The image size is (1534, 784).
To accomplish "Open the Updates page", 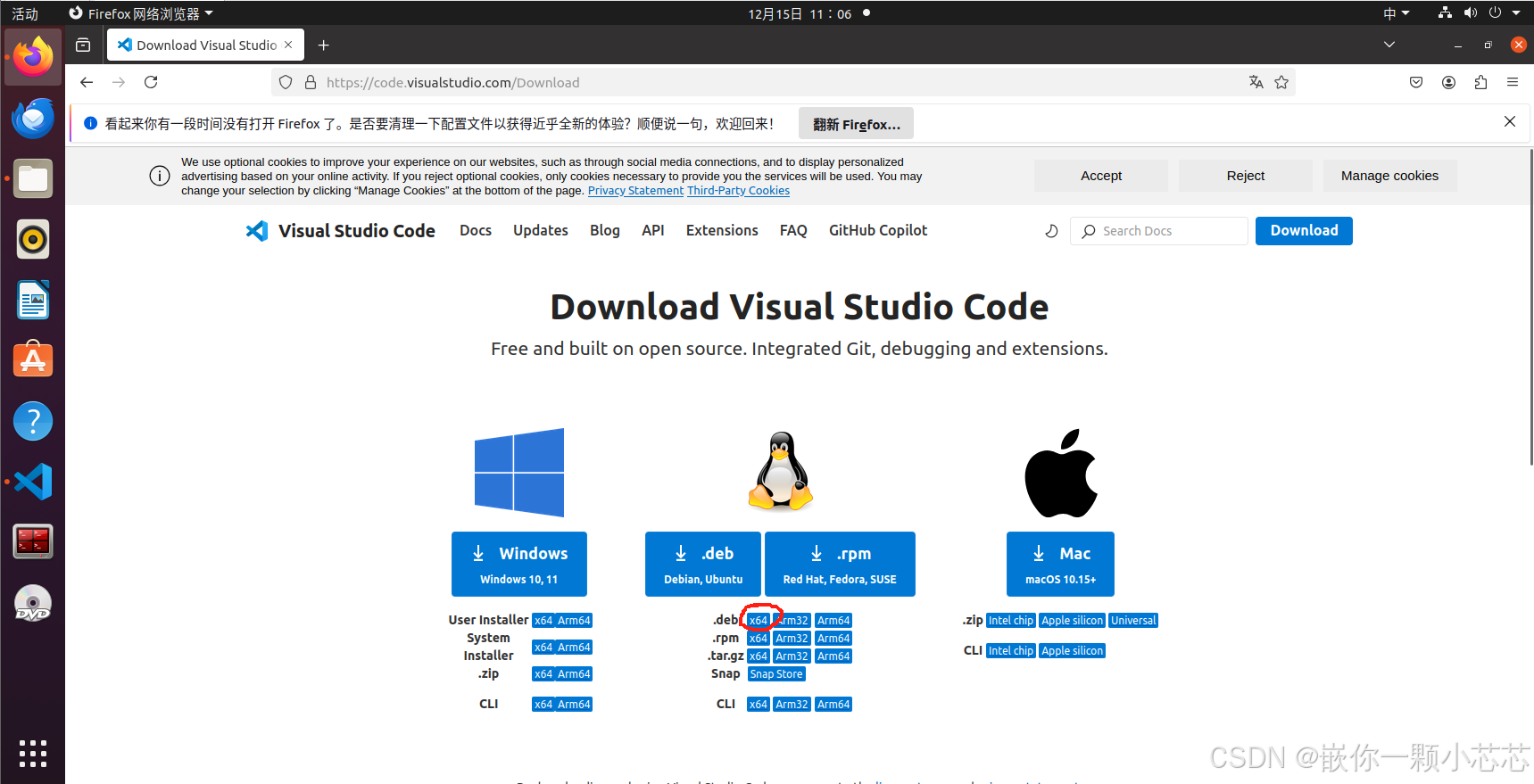I will 541,230.
